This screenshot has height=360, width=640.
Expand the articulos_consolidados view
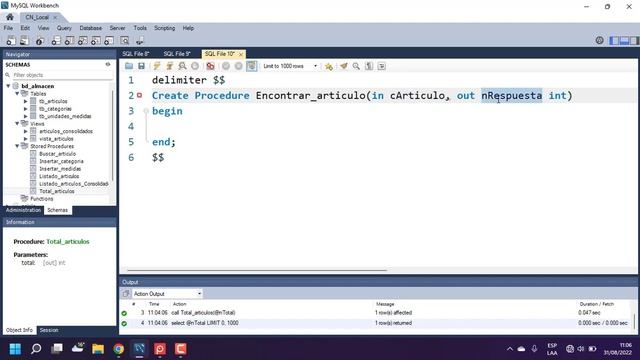25,131
